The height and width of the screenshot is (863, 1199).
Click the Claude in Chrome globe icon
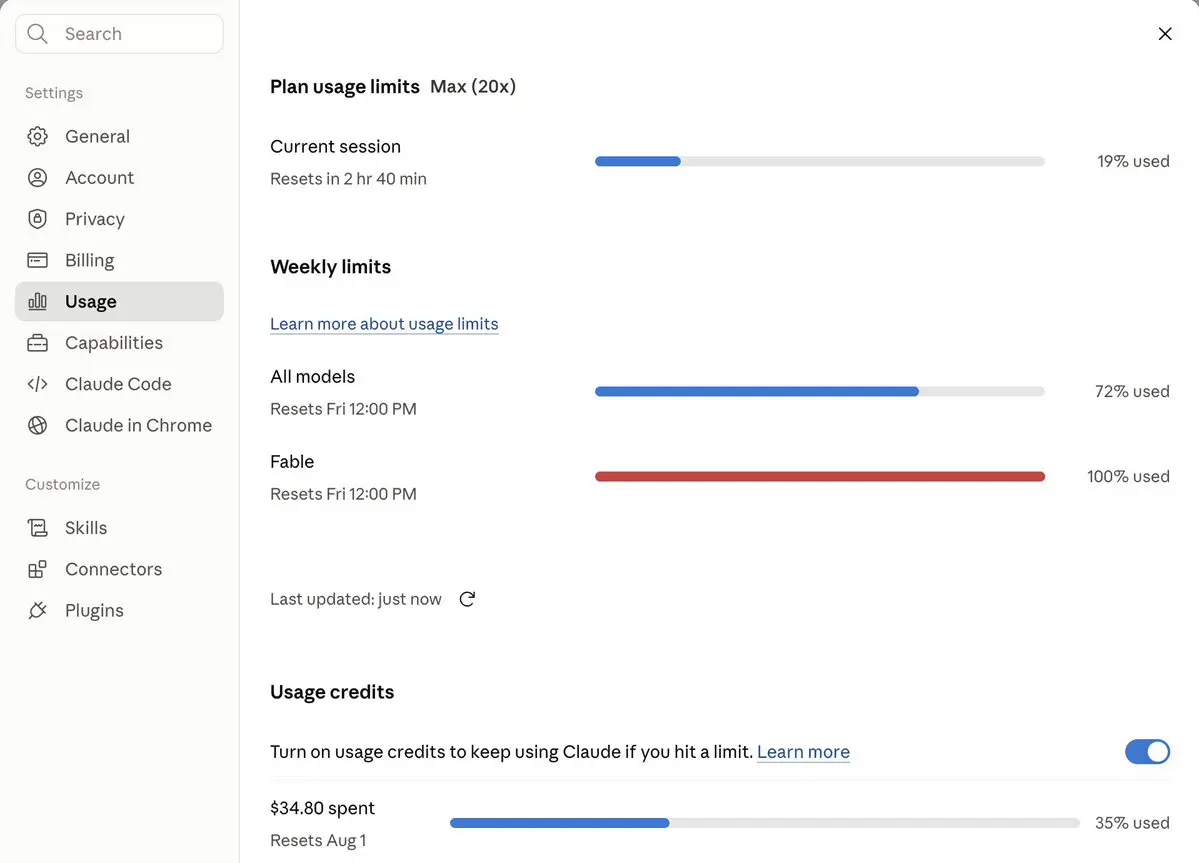[x=37, y=425]
